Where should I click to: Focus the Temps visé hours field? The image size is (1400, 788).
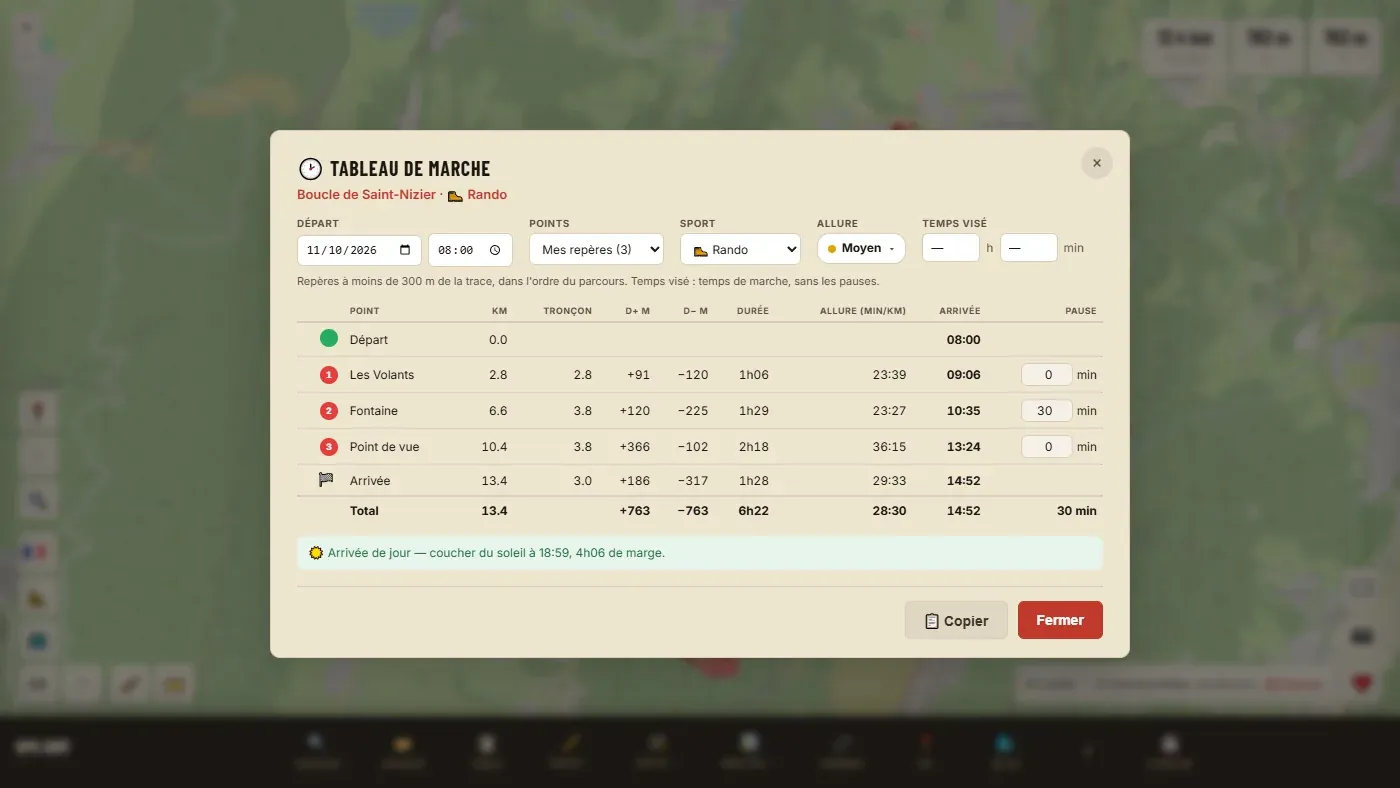[x=950, y=247]
